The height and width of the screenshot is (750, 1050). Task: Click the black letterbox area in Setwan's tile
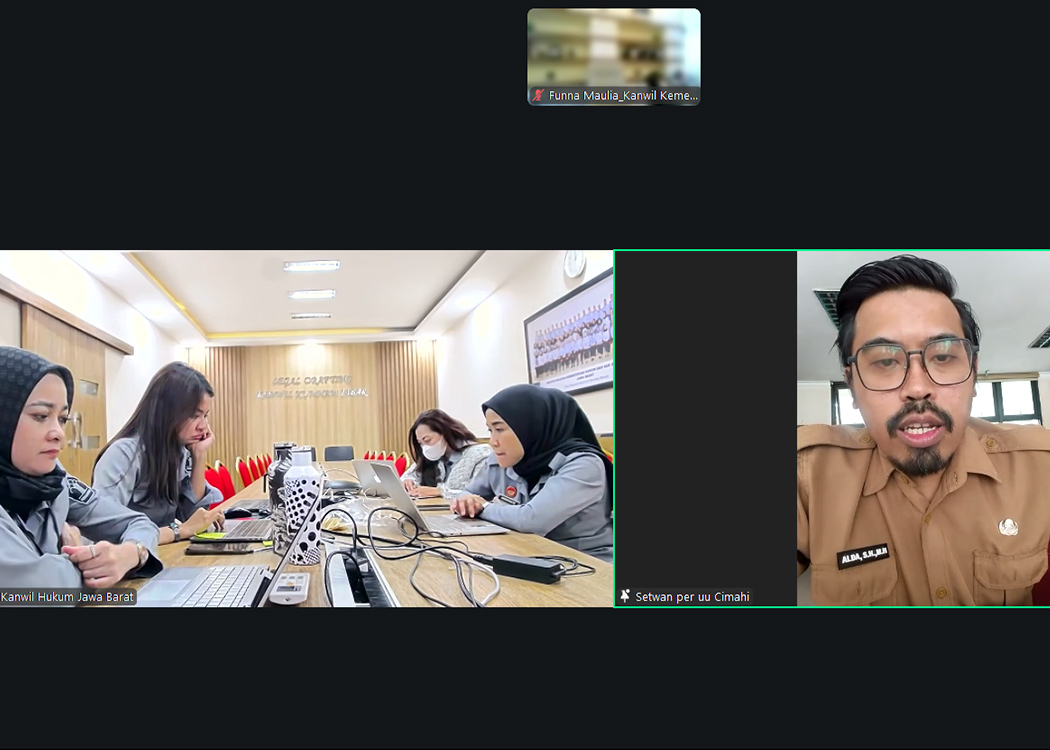[x=705, y=420]
